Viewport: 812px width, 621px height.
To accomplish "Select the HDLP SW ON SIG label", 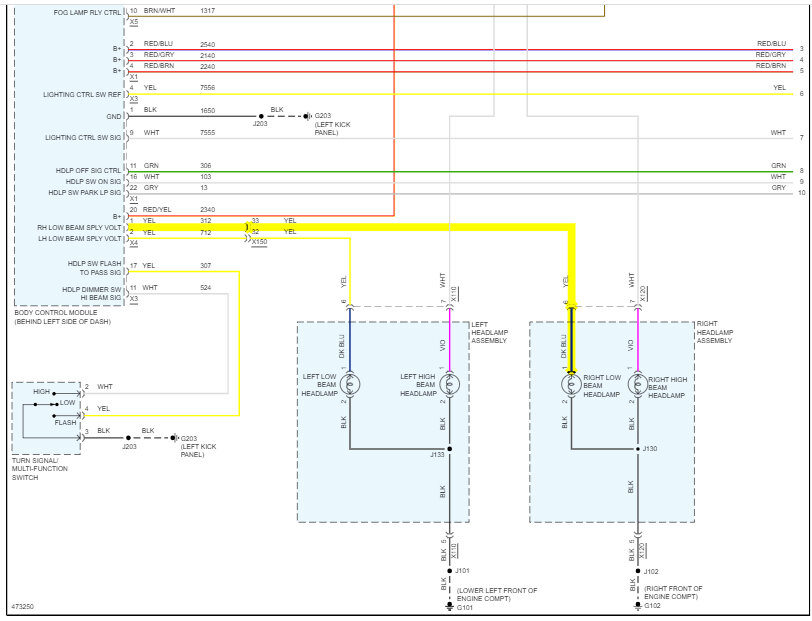I will coord(93,182).
